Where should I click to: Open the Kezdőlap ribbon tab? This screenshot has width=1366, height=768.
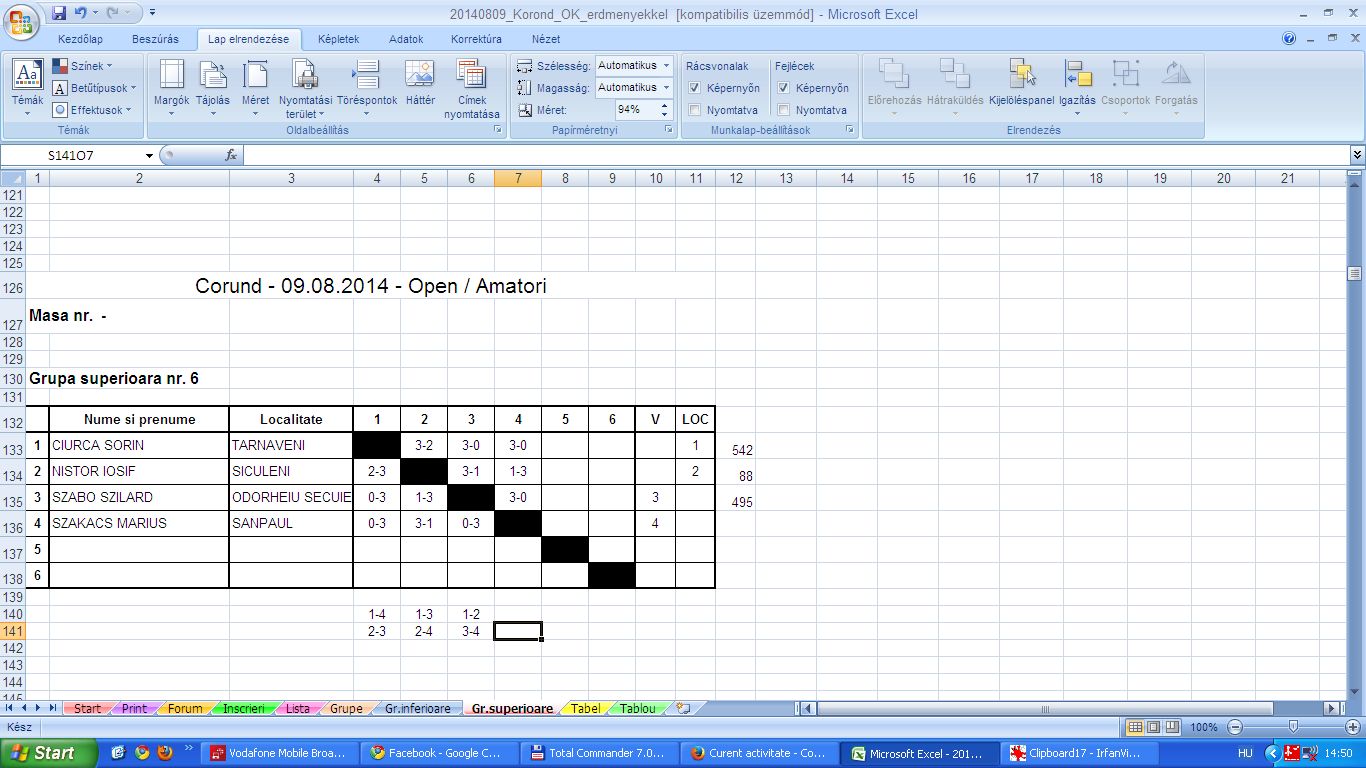click(82, 39)
